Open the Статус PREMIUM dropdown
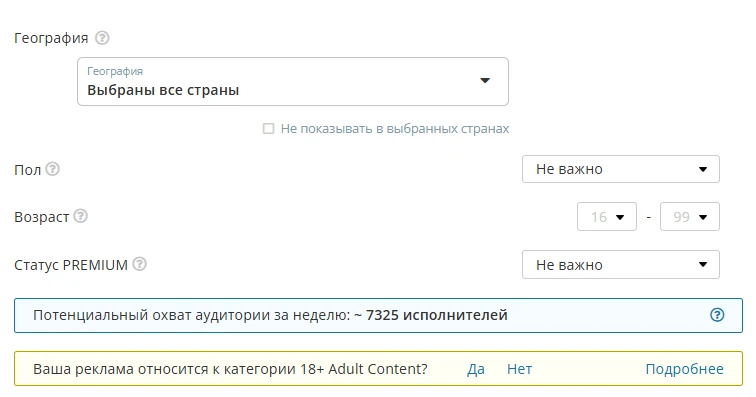The height and width of the screenshot is (397, 756). click(621, 264)
